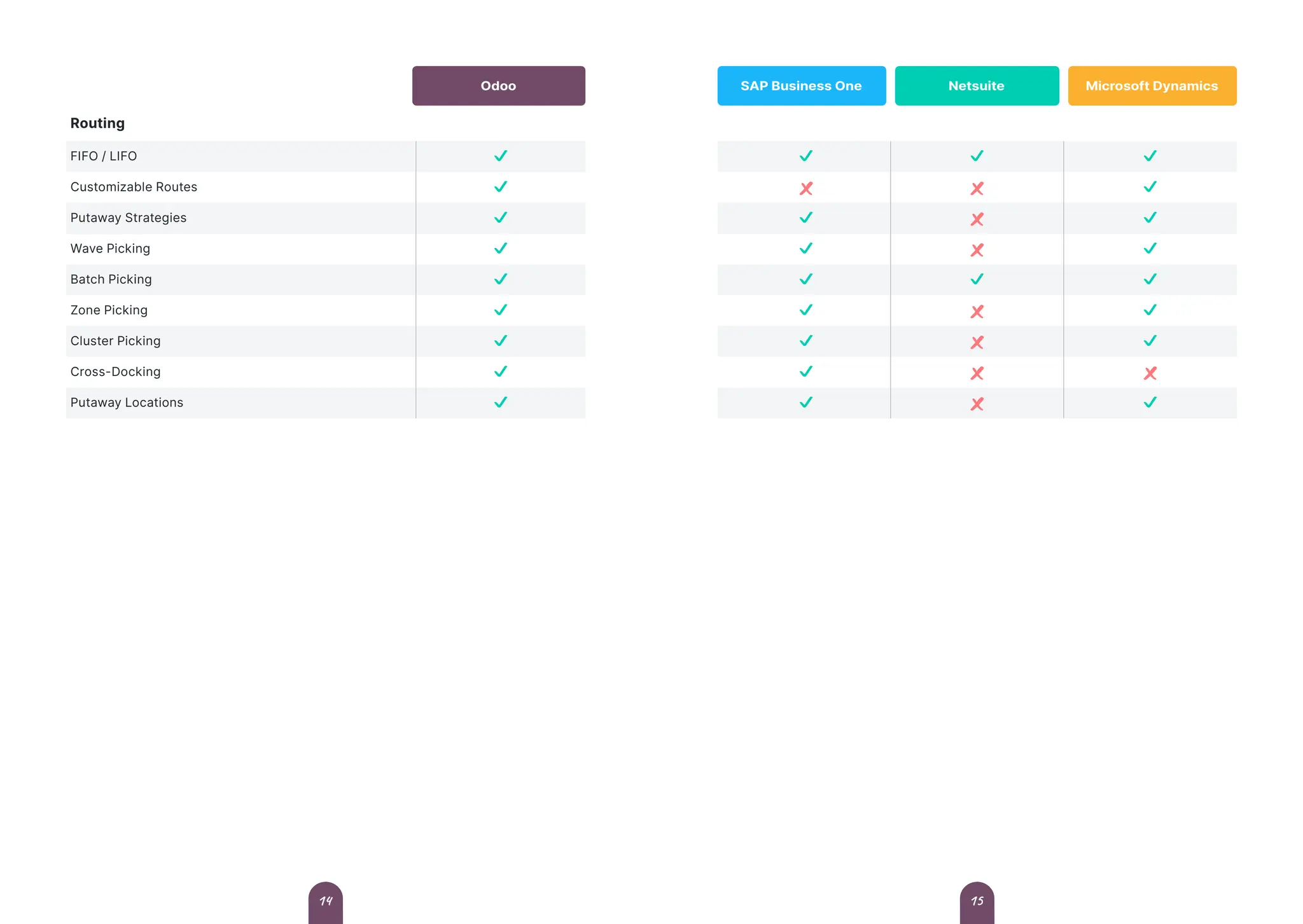Select the Cluster Picking row label
Viewport: 1303px width, 924px height.
tap(115, 341)
